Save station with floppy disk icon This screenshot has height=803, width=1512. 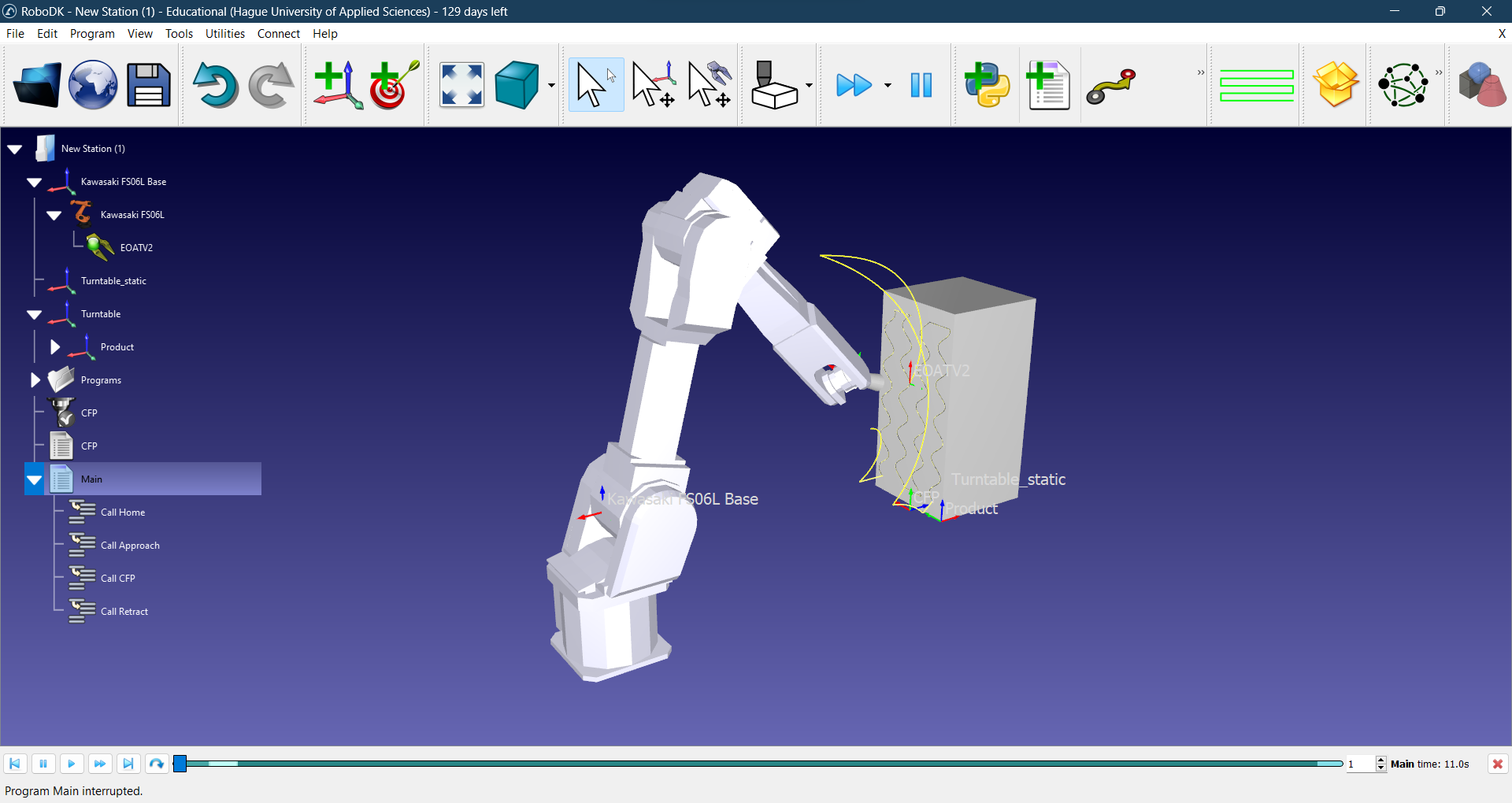(x=149, y=85)
